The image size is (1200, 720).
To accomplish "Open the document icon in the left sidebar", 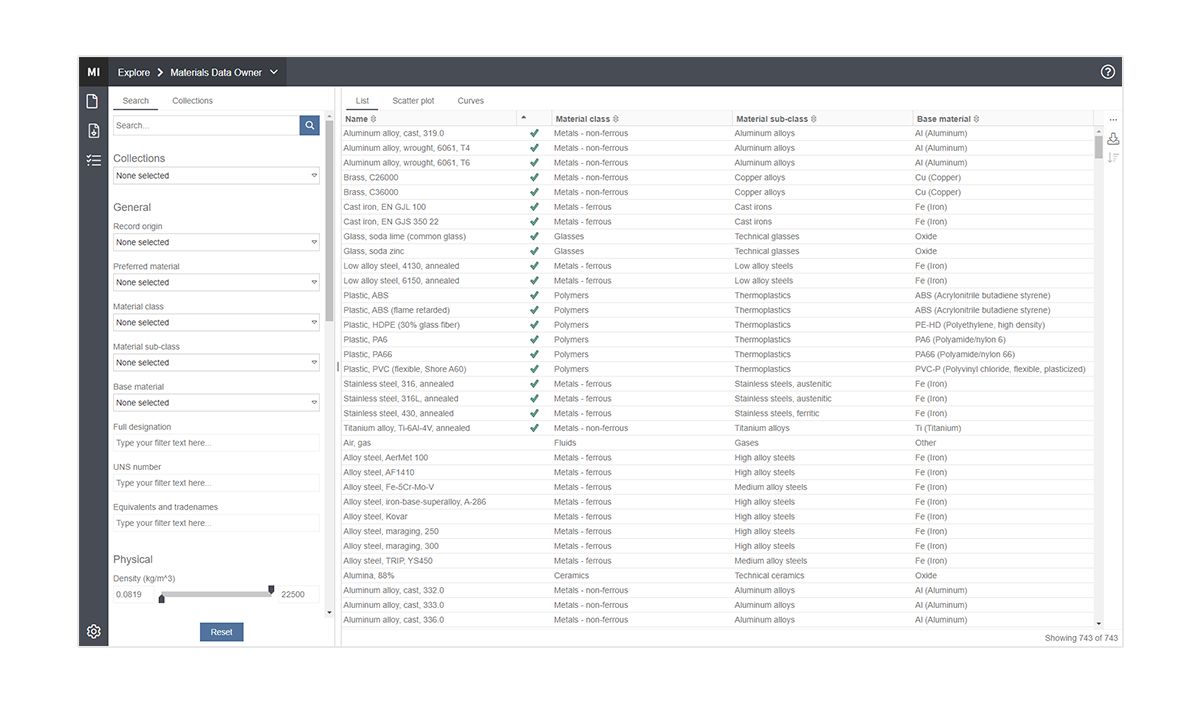I will click(93, 101).
